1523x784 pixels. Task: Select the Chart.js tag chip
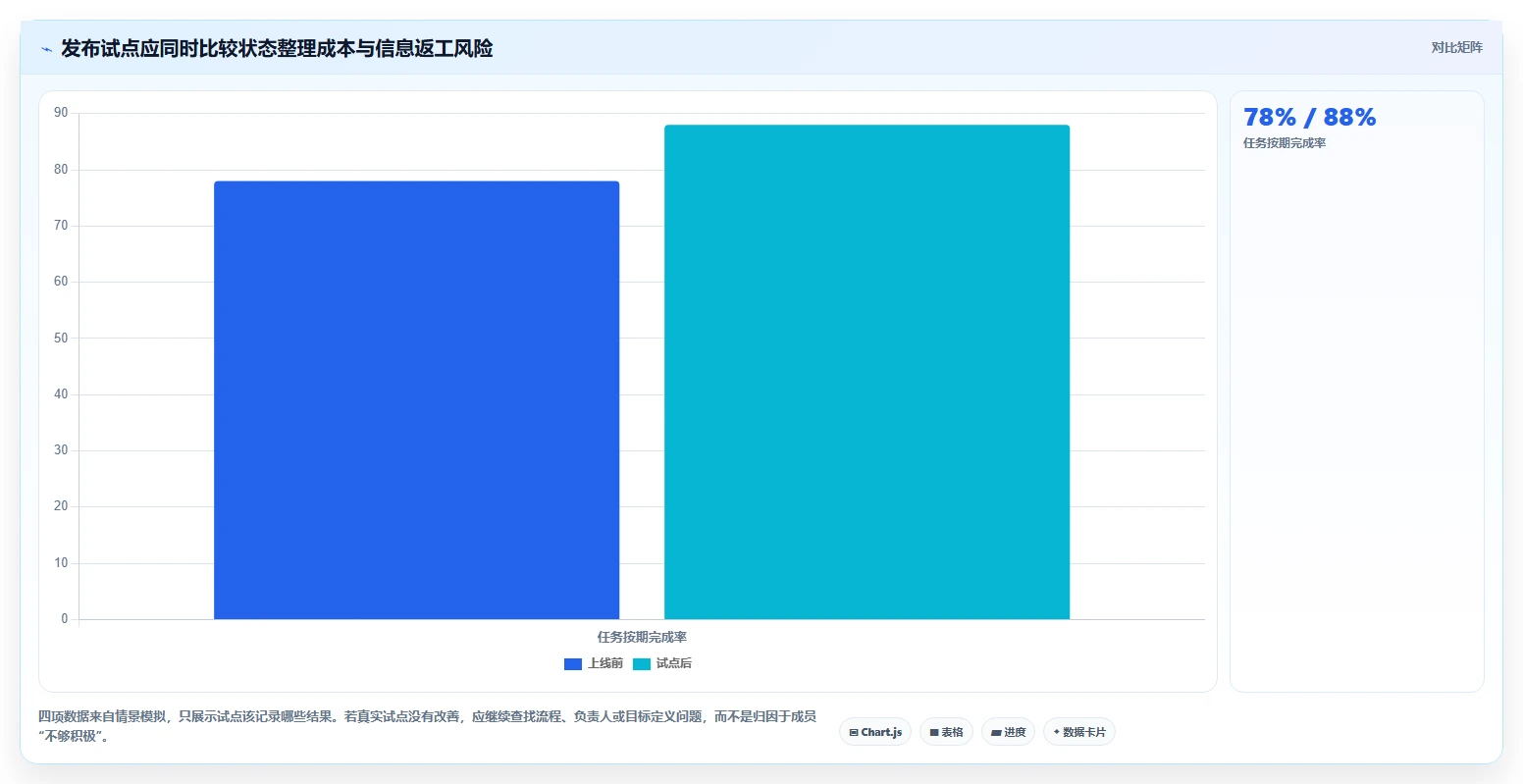click(x=875, y=732)
